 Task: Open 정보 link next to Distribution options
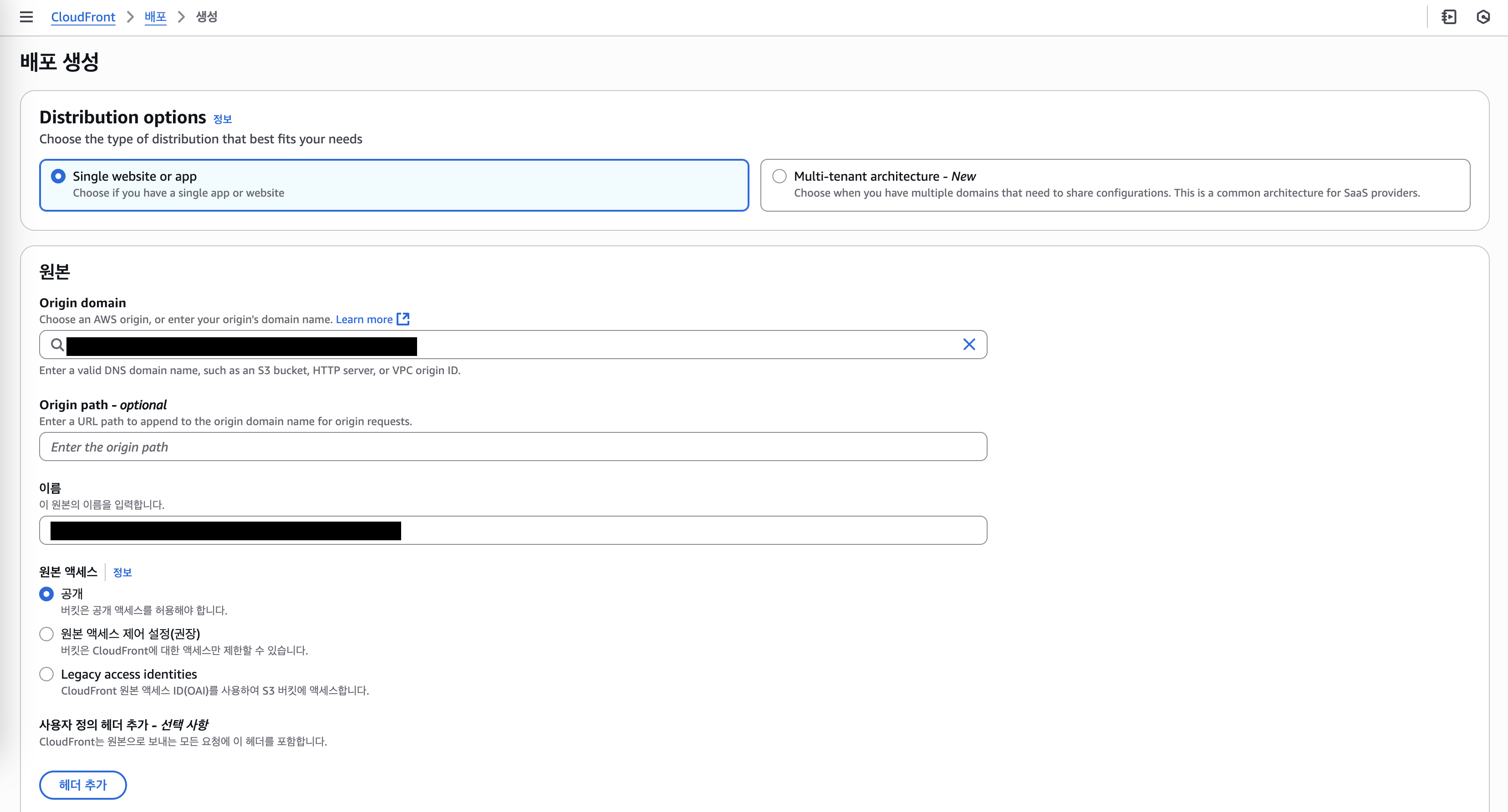pyautogui.click(x=223, y=119)
